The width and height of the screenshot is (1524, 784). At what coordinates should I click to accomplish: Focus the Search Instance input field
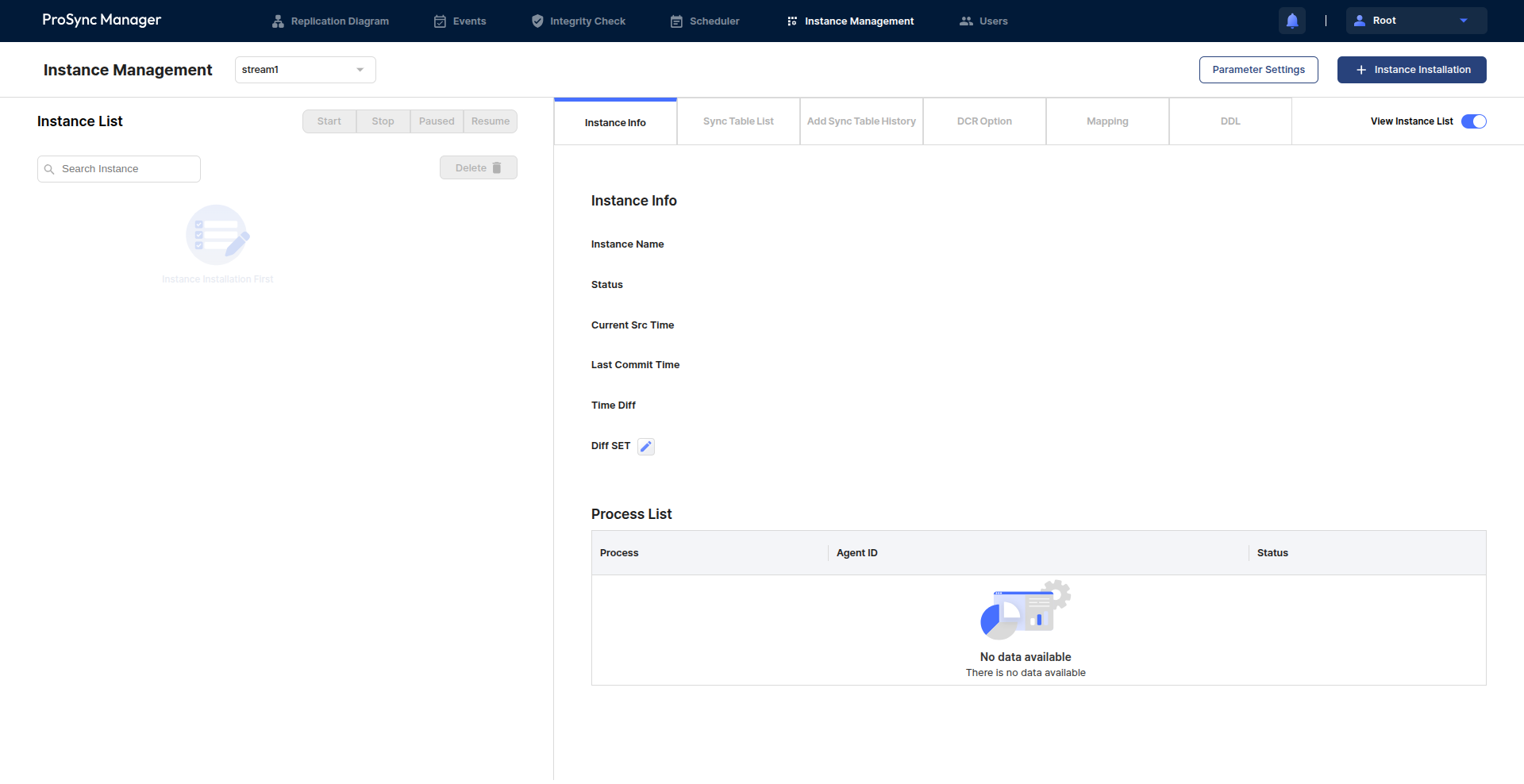coord(127,169)
